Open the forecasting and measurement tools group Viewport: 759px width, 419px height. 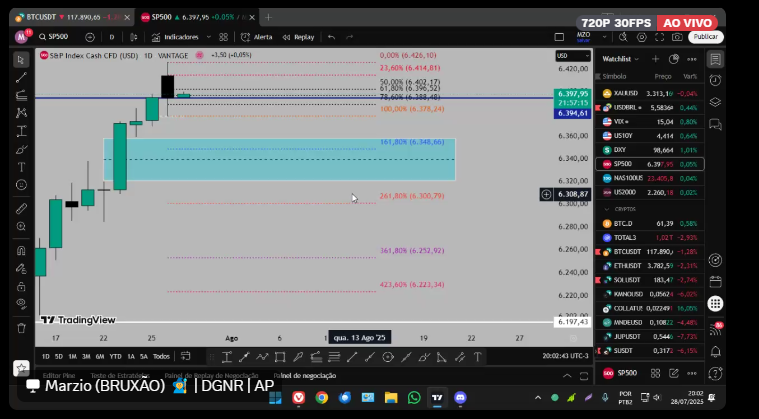coord(21,131)
